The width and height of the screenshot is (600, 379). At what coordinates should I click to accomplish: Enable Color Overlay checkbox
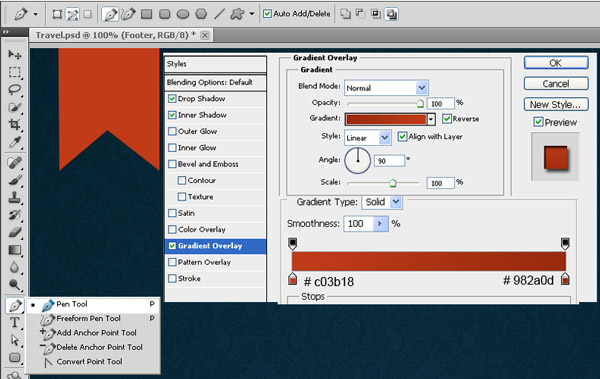[x=172, y=230]
